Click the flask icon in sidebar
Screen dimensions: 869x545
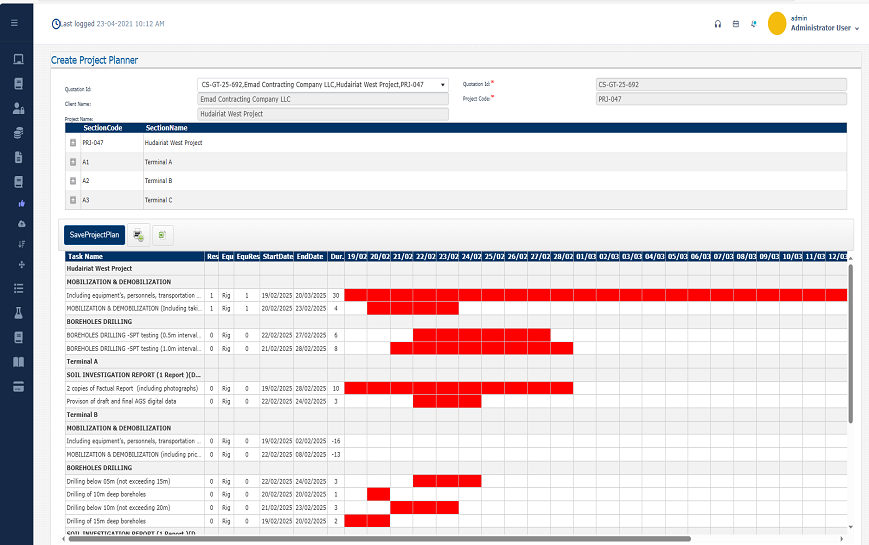18,313
